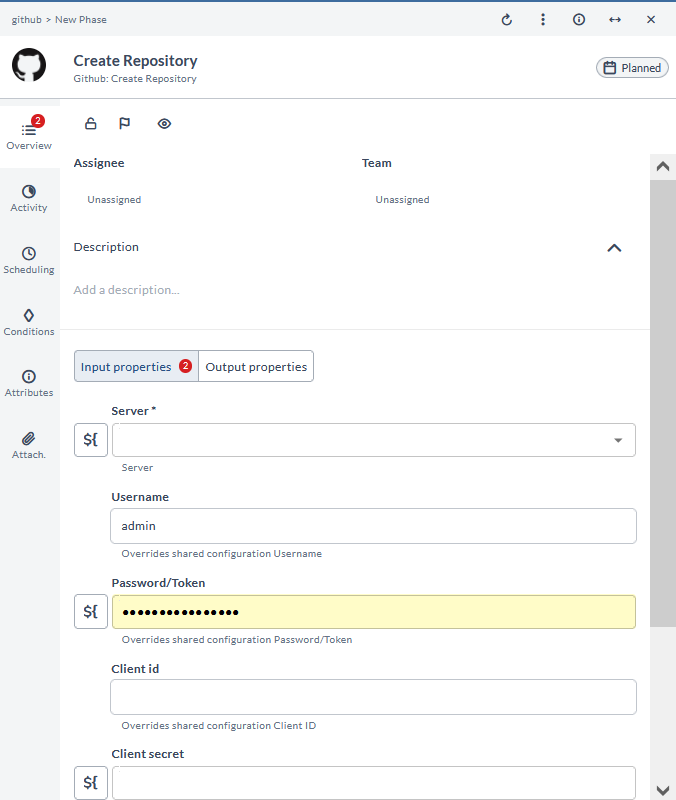Open the Attachments paperclip section
This screenshot has width=676, height=800.
[29, 445]
